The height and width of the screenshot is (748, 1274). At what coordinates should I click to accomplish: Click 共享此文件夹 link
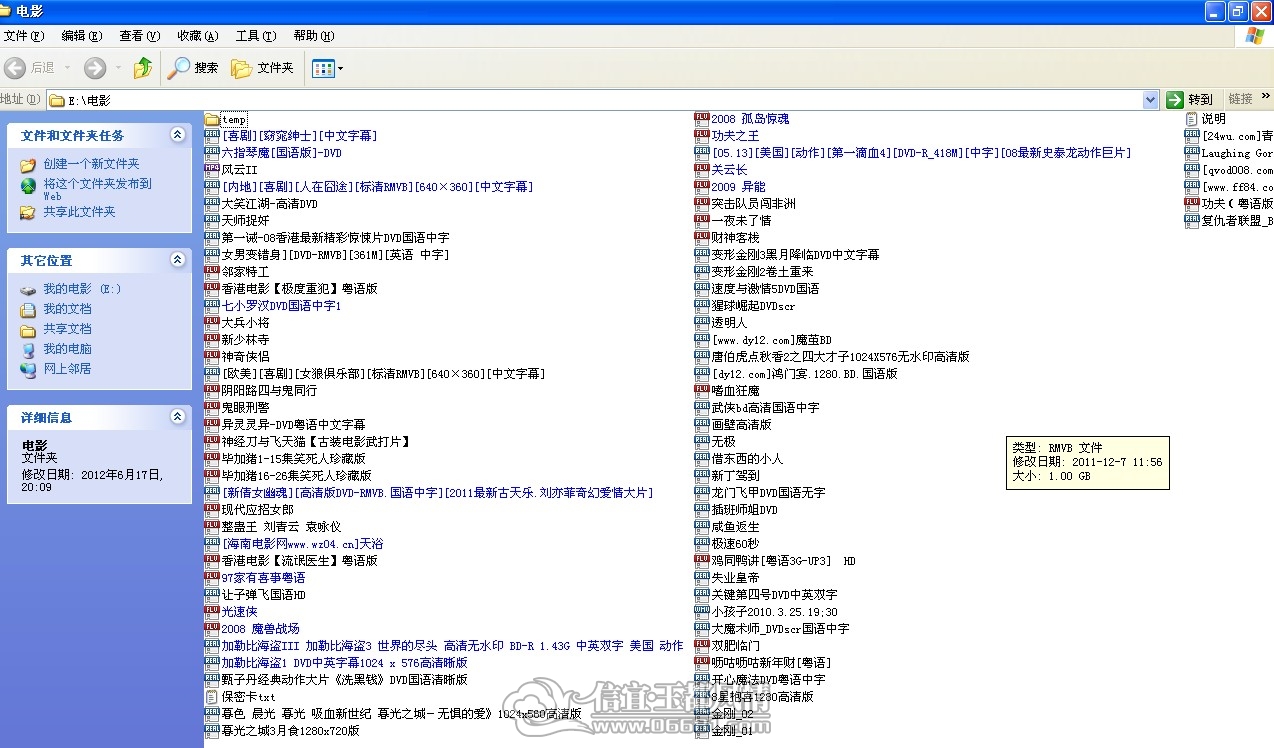click(x=79, y=212)
